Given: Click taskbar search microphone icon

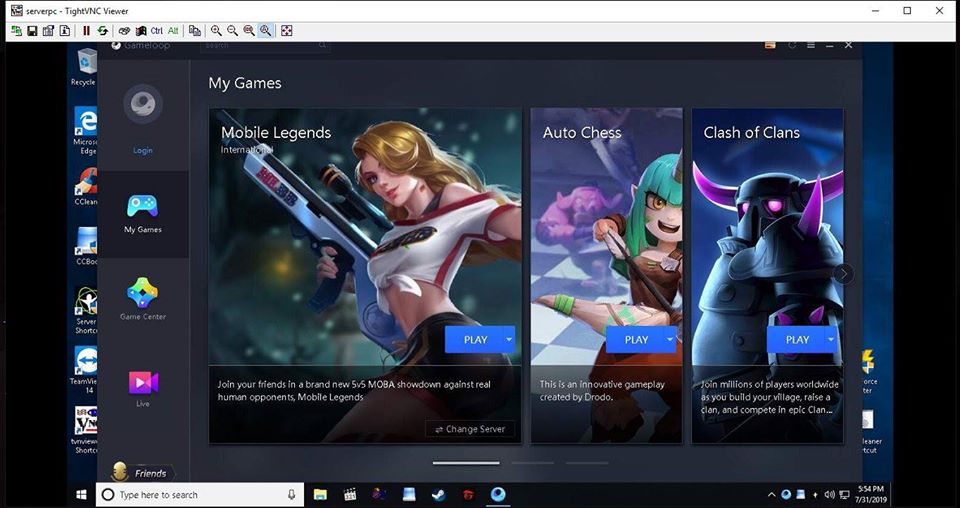Looking at the screenshot, I should pyautogui.click(x=291, y=495).
